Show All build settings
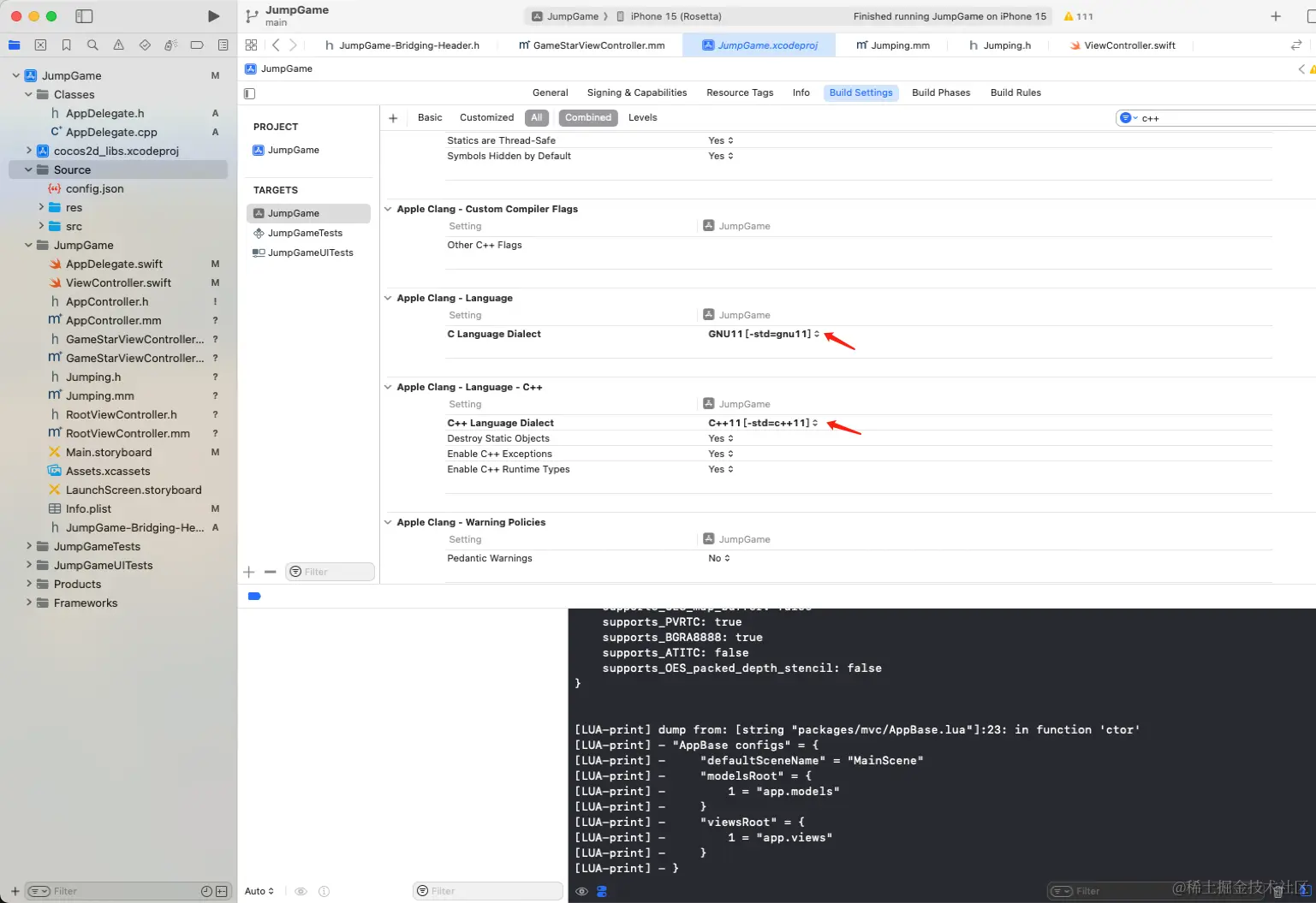Image resolution: width=1316 pixels, height=903 pixels. 537,118
